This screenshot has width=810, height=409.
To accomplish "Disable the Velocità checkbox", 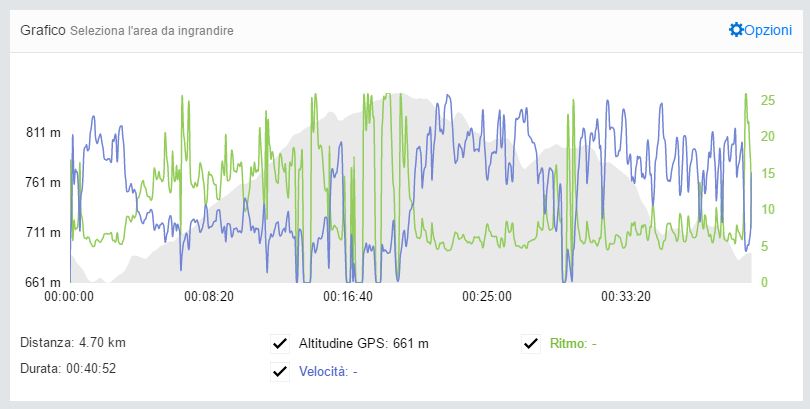I will [x=280, y=372].
